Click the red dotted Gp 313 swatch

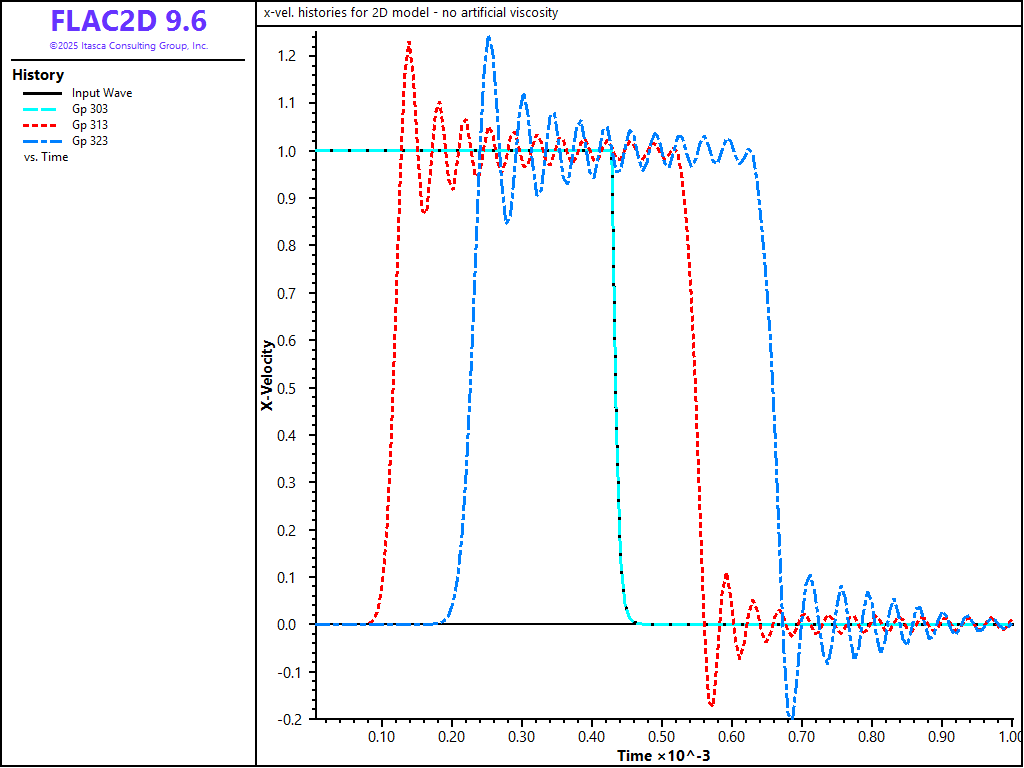[41, 125]
